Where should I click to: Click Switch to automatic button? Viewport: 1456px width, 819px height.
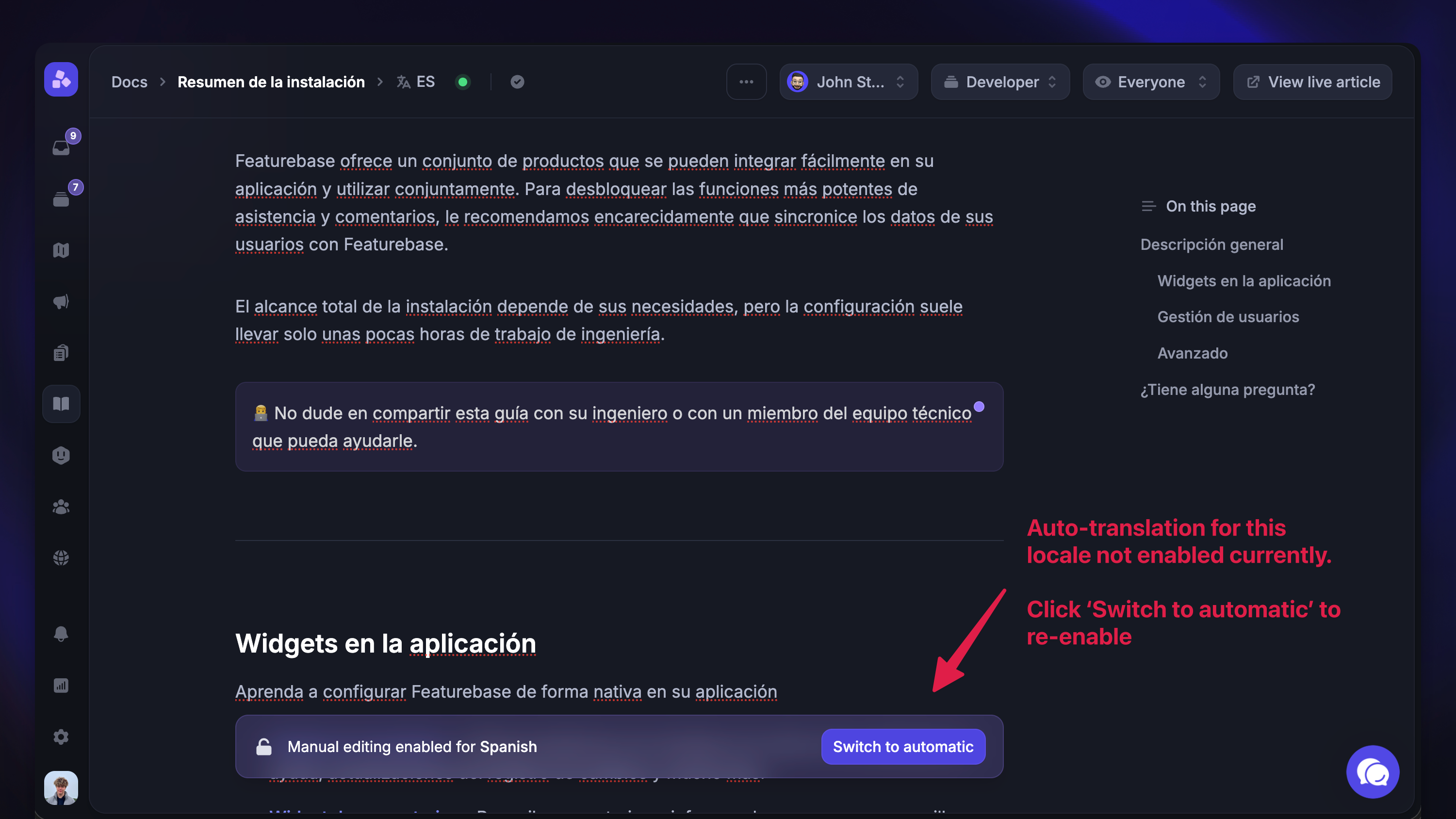pos(903,747)
